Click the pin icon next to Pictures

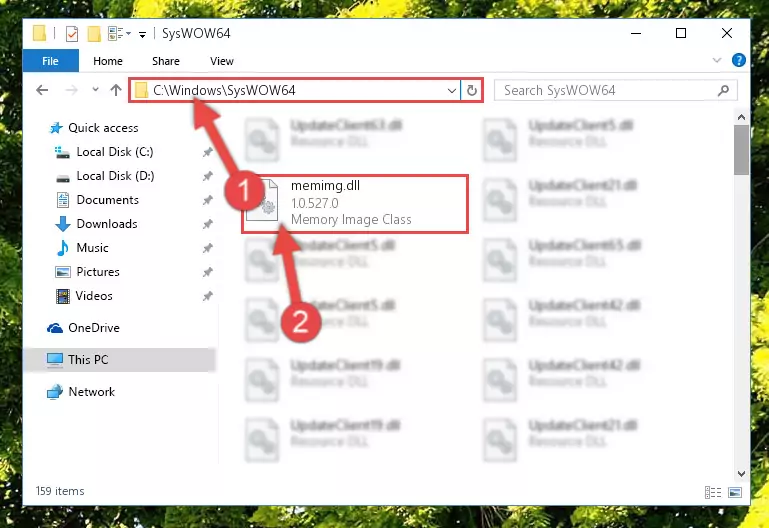pyautogui.click(x=207, y=272)
